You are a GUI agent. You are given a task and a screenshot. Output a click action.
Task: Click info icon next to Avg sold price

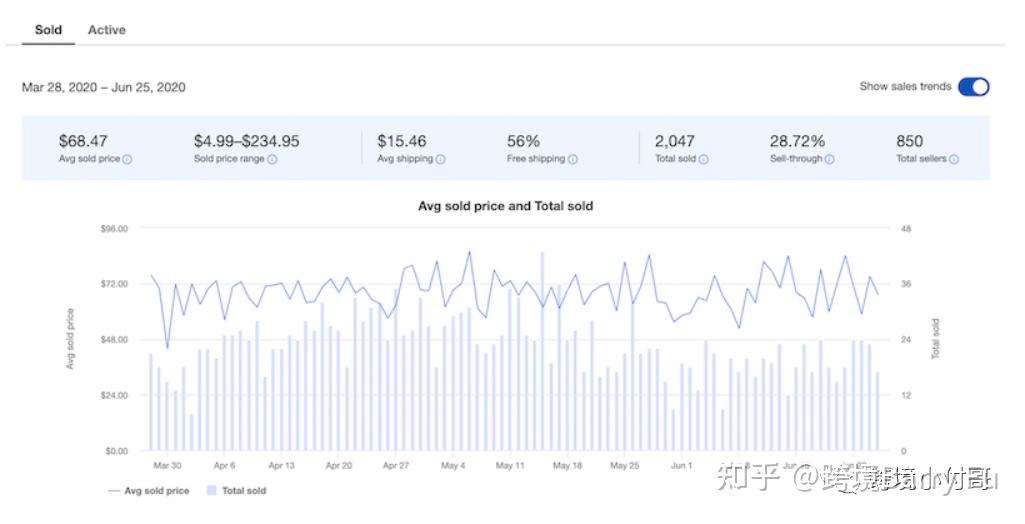tap(127, 160)
